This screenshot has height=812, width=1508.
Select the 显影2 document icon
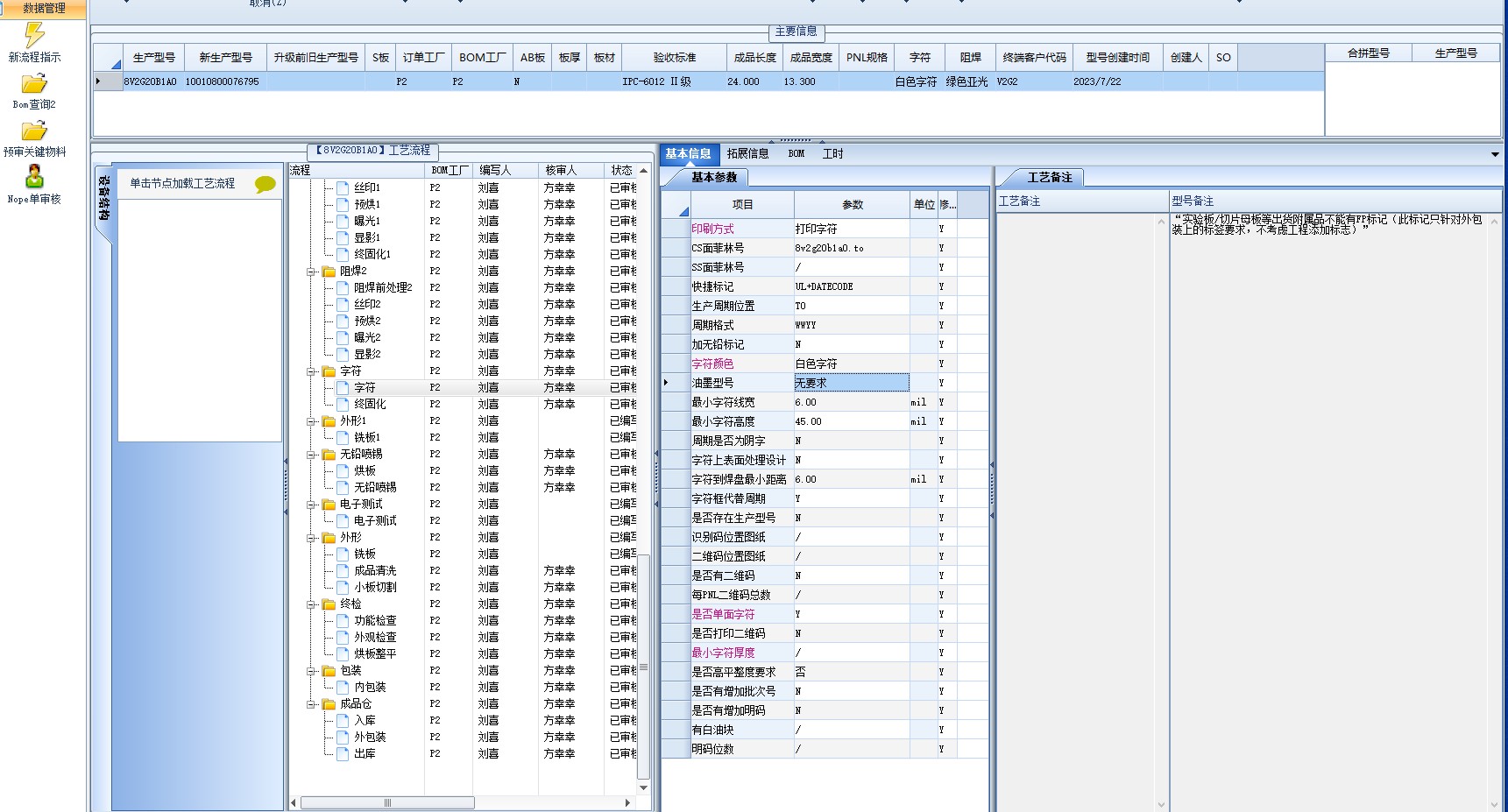click(x=343, y=354)
